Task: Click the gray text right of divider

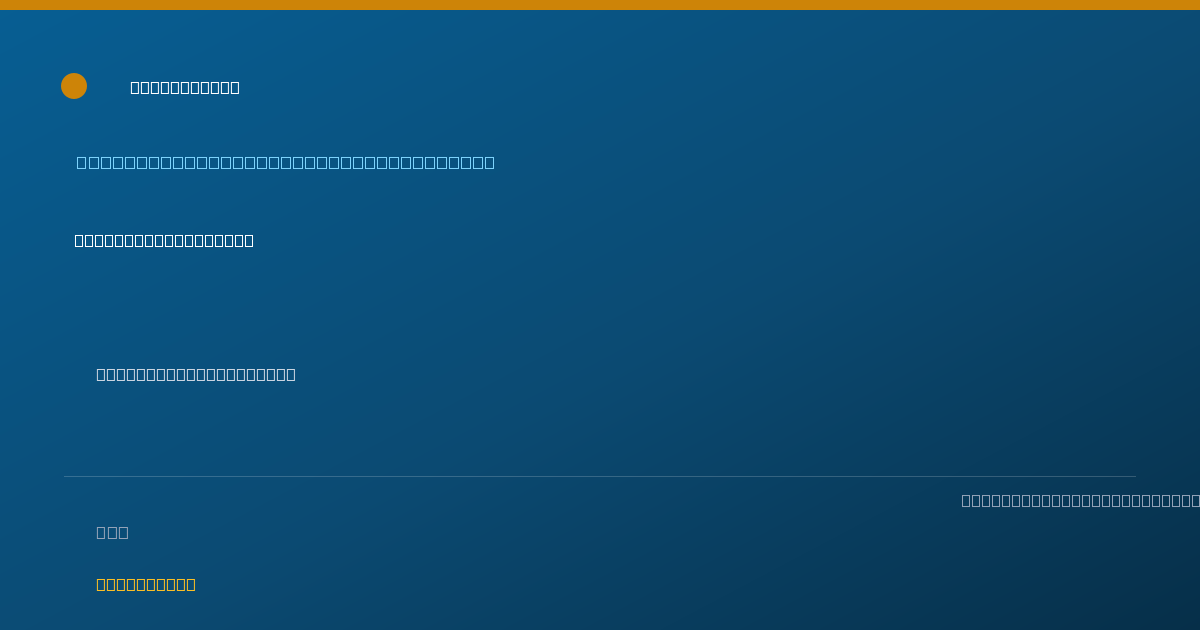Action: point(1080,500)
